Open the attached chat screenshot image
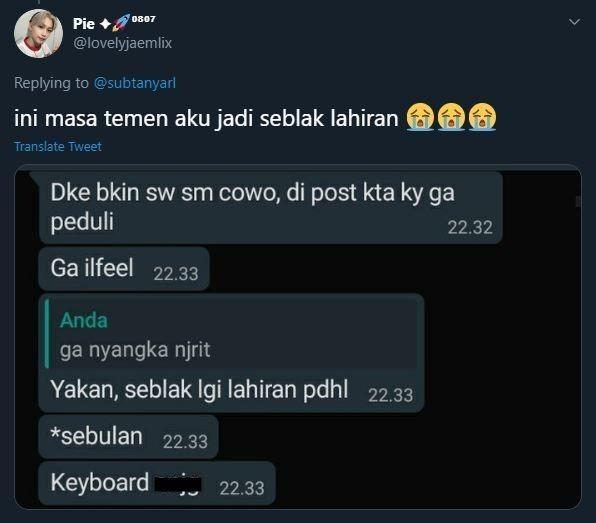Viewport: 596px width, 523px height. point(298,337)
